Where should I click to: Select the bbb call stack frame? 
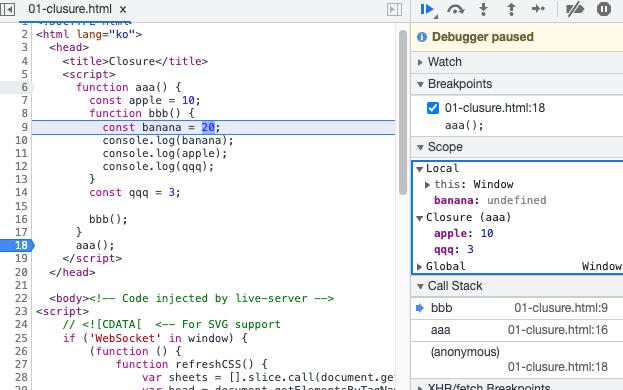(517, 308)
